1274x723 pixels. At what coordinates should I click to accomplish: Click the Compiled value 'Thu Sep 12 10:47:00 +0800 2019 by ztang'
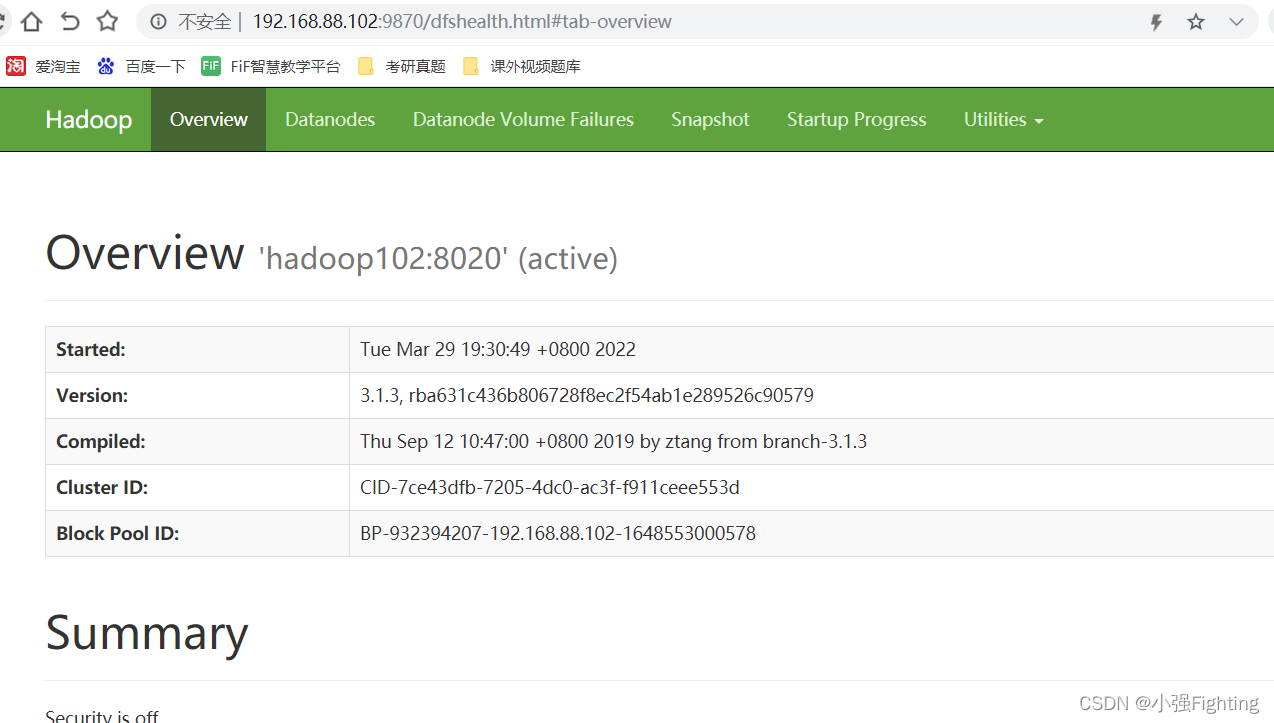click(613, 441)
